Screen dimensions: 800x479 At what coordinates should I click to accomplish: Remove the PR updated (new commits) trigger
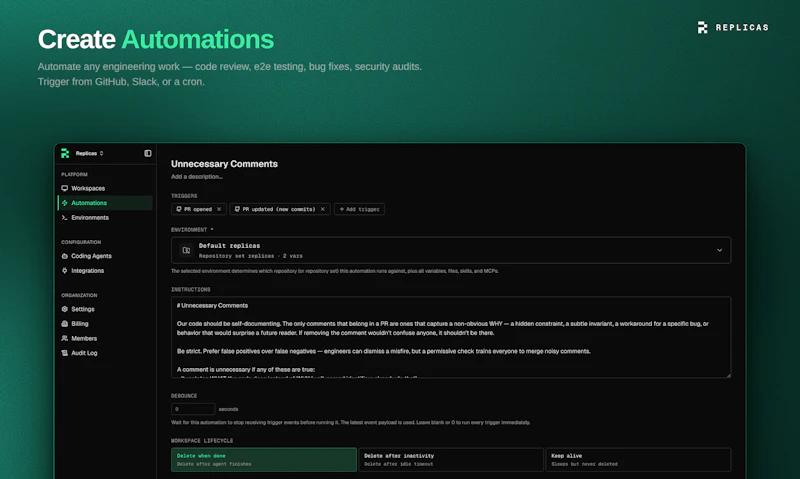pyautogui.click(x=322, y=209)
